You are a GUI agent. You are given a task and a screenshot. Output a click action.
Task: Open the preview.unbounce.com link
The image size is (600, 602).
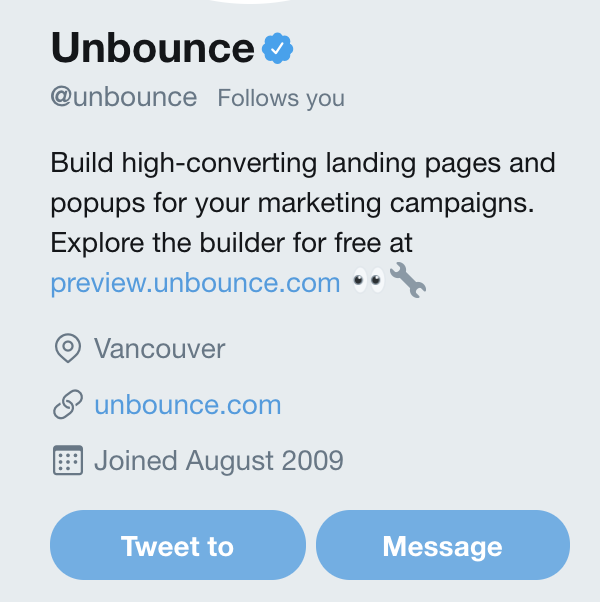click(x=195, y=283)
